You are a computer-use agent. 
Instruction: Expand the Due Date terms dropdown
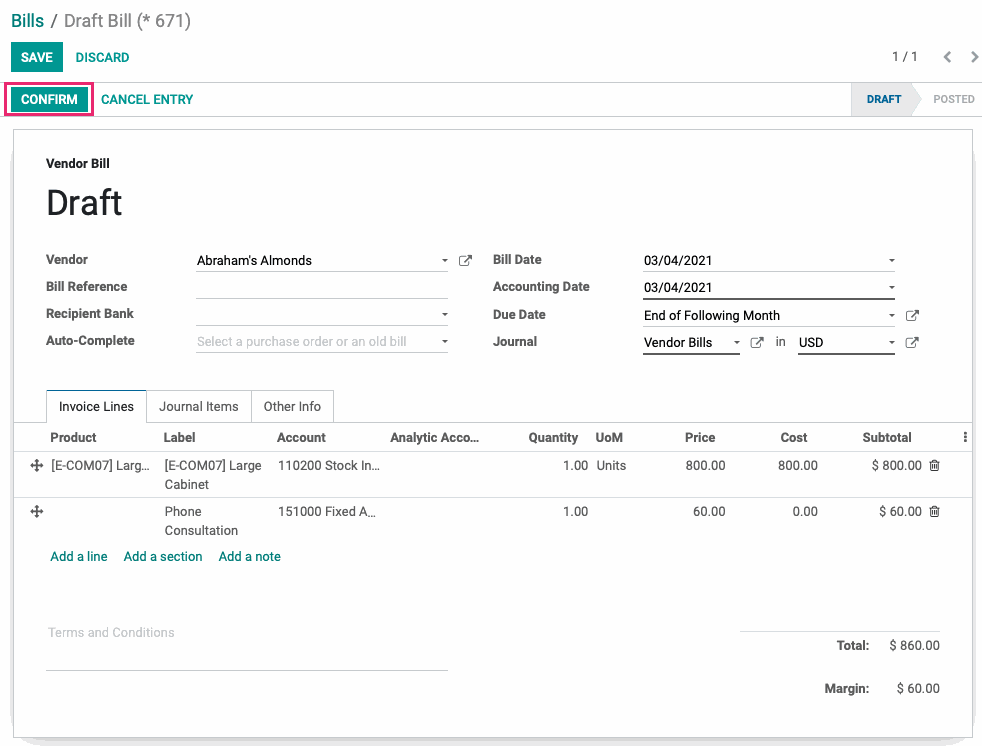[x=891, y=316]
